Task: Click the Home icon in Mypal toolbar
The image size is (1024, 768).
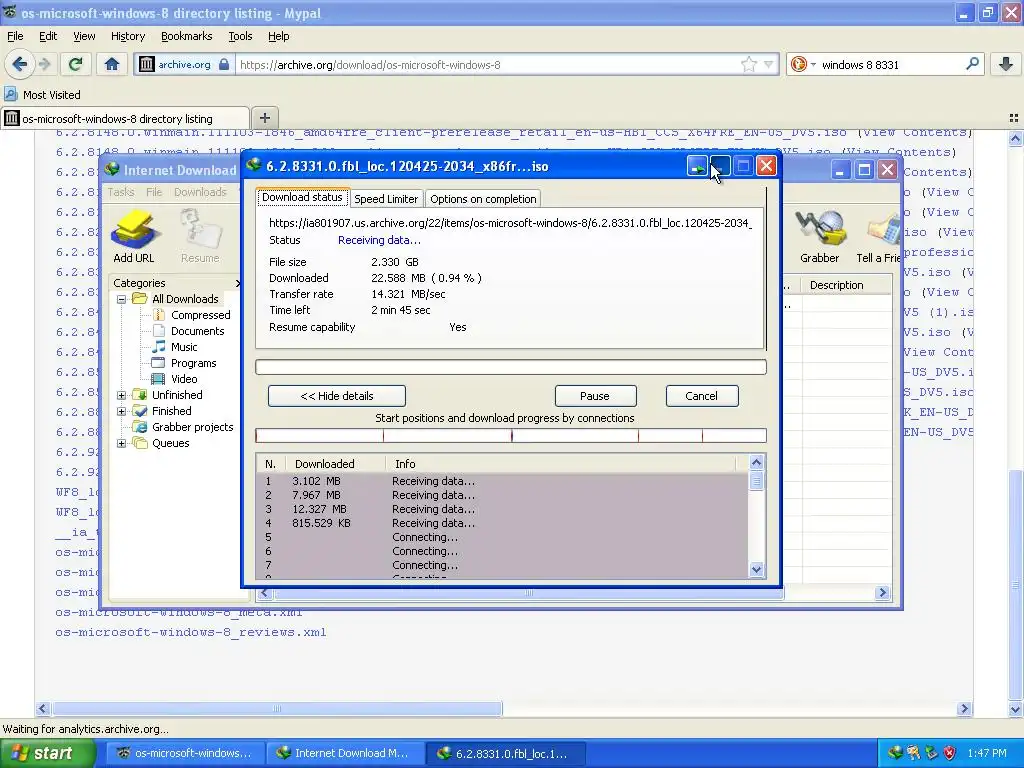Action: pyautogui.click(x=112, y=64)
